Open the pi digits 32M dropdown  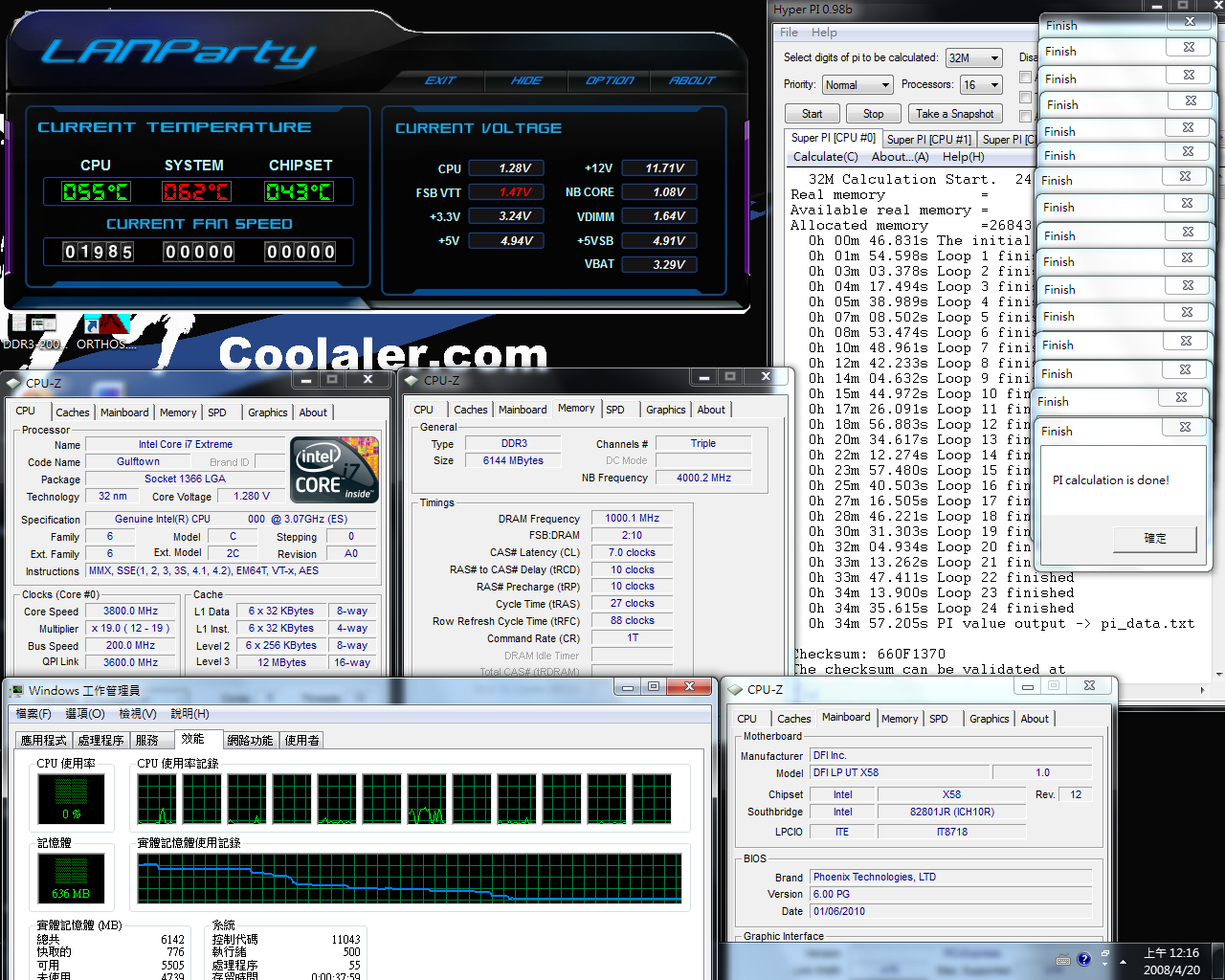coord(973,58)
